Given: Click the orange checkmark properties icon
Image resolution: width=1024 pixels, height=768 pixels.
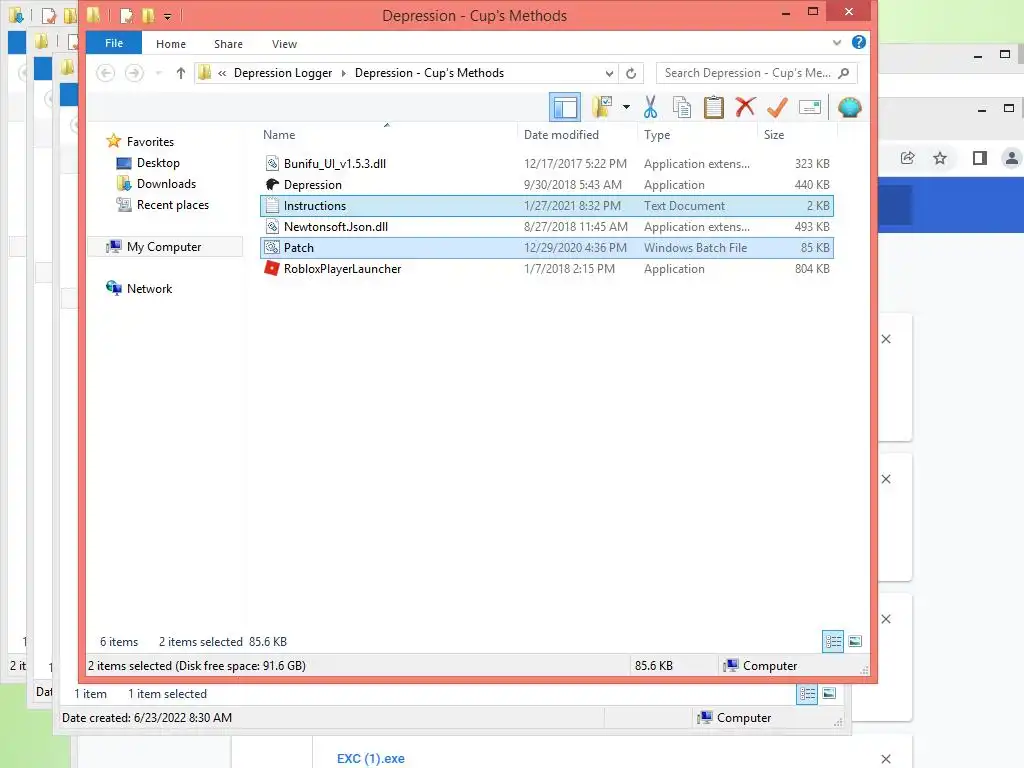Looking at the screenshot, I should 777,107.
